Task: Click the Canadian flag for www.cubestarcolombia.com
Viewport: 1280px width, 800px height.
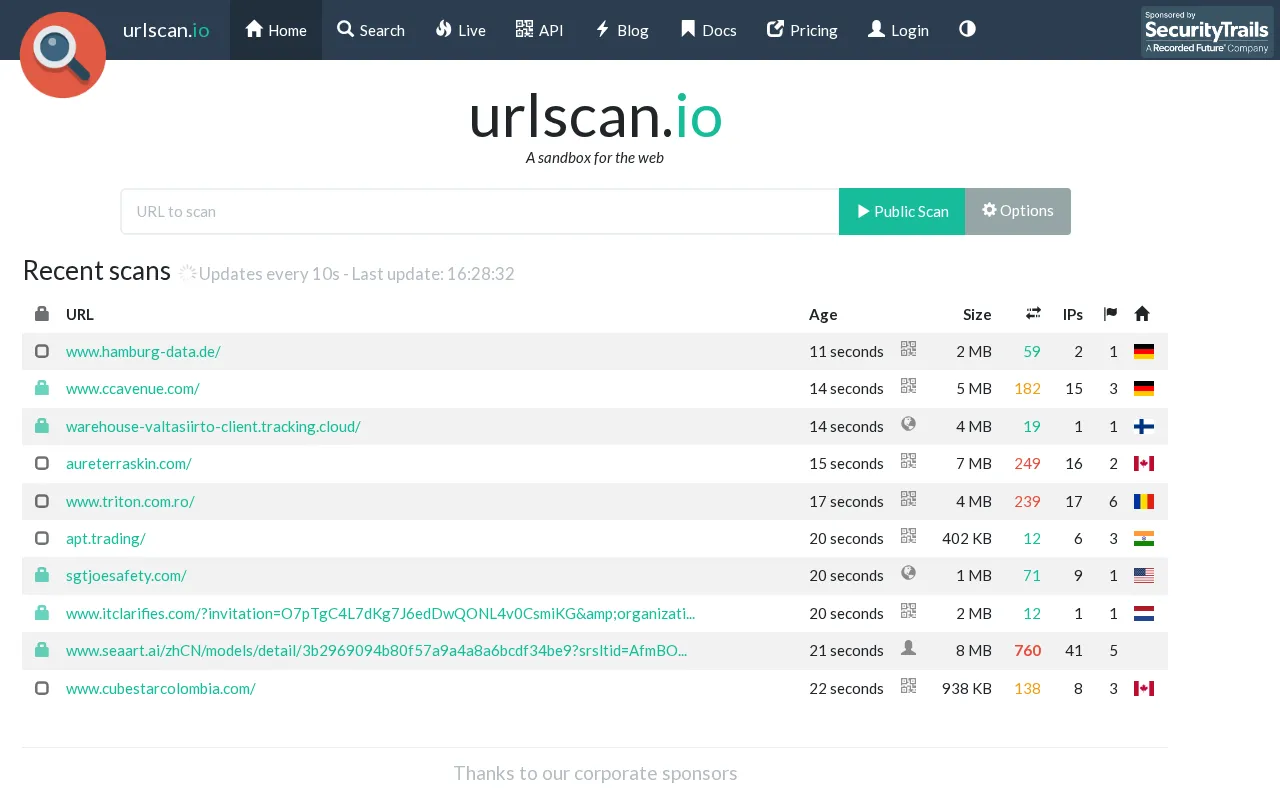Action: pyautogui.click(x=1144, y=688)
